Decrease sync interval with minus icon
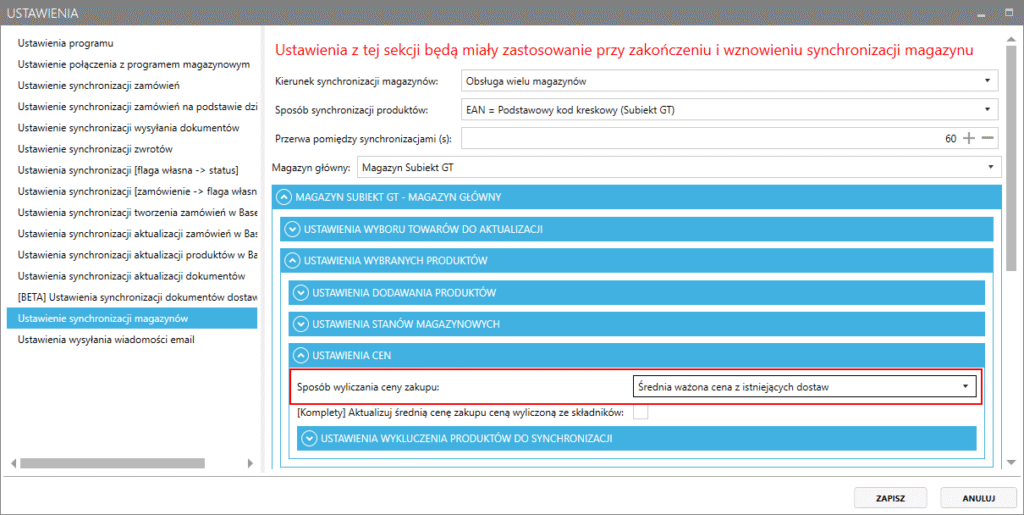Image resolution: width=1024 pixels, height=515 pixels. click(987, 138)
